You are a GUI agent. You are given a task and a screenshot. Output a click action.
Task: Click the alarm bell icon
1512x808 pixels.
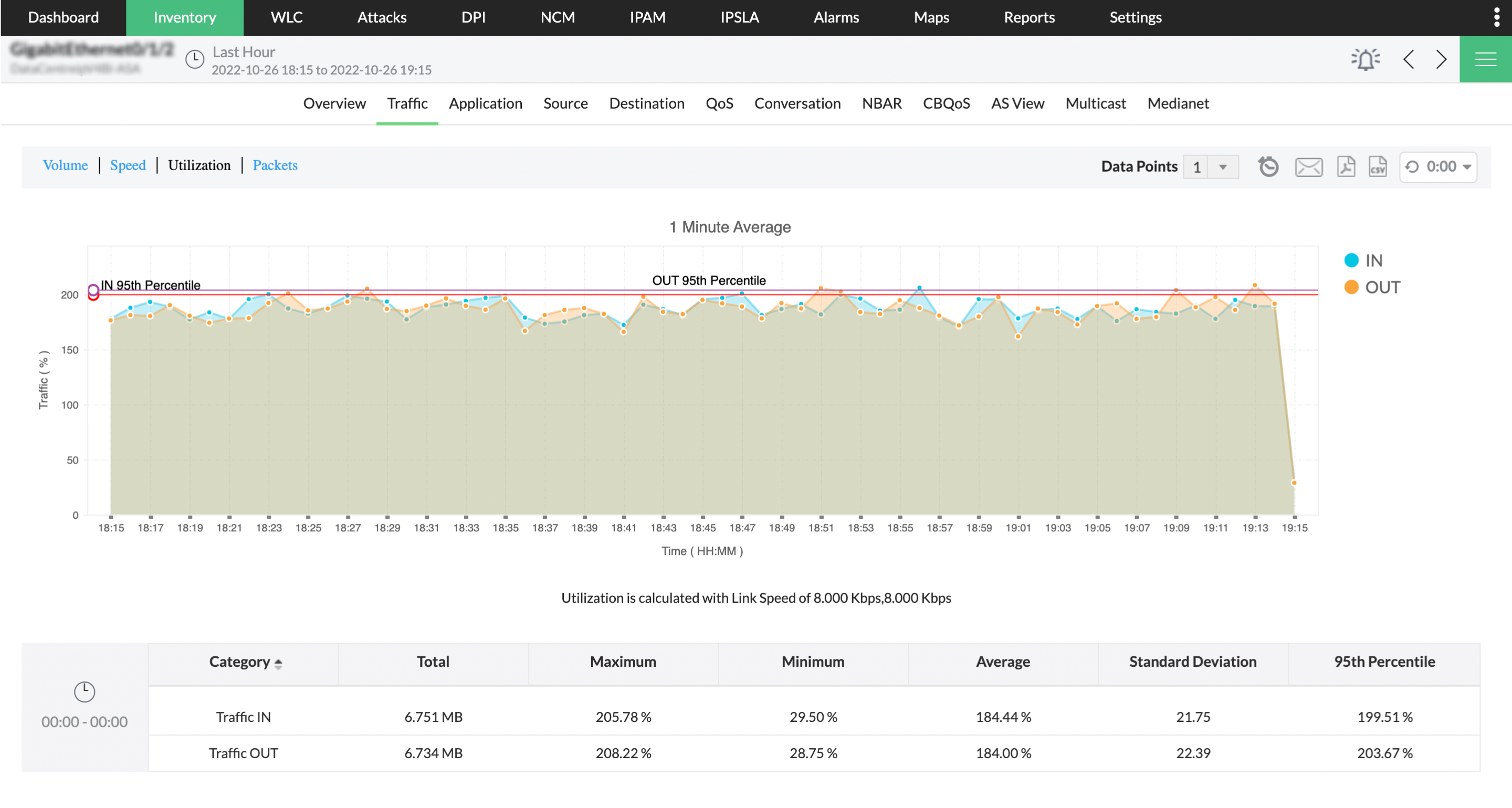[x=1365, y=59]
